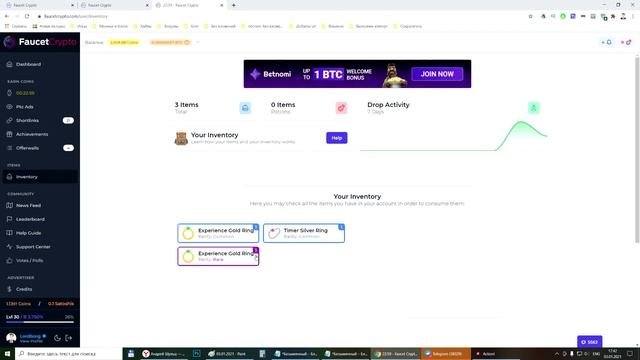Click the Betnomi banner logo
This screenshot has width=640, height=360.
[272, 74]
